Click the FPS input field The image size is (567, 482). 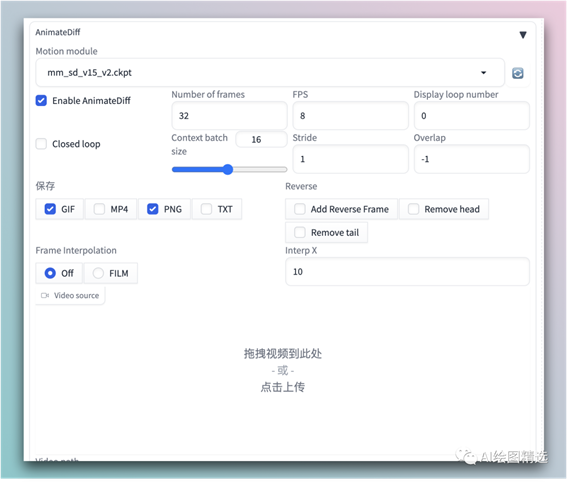pos(350,116)
